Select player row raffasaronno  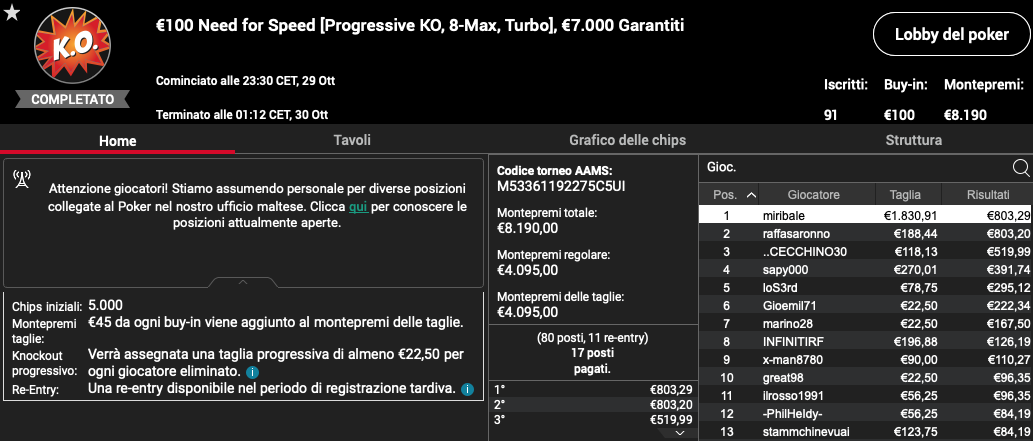tap(865, 234)
